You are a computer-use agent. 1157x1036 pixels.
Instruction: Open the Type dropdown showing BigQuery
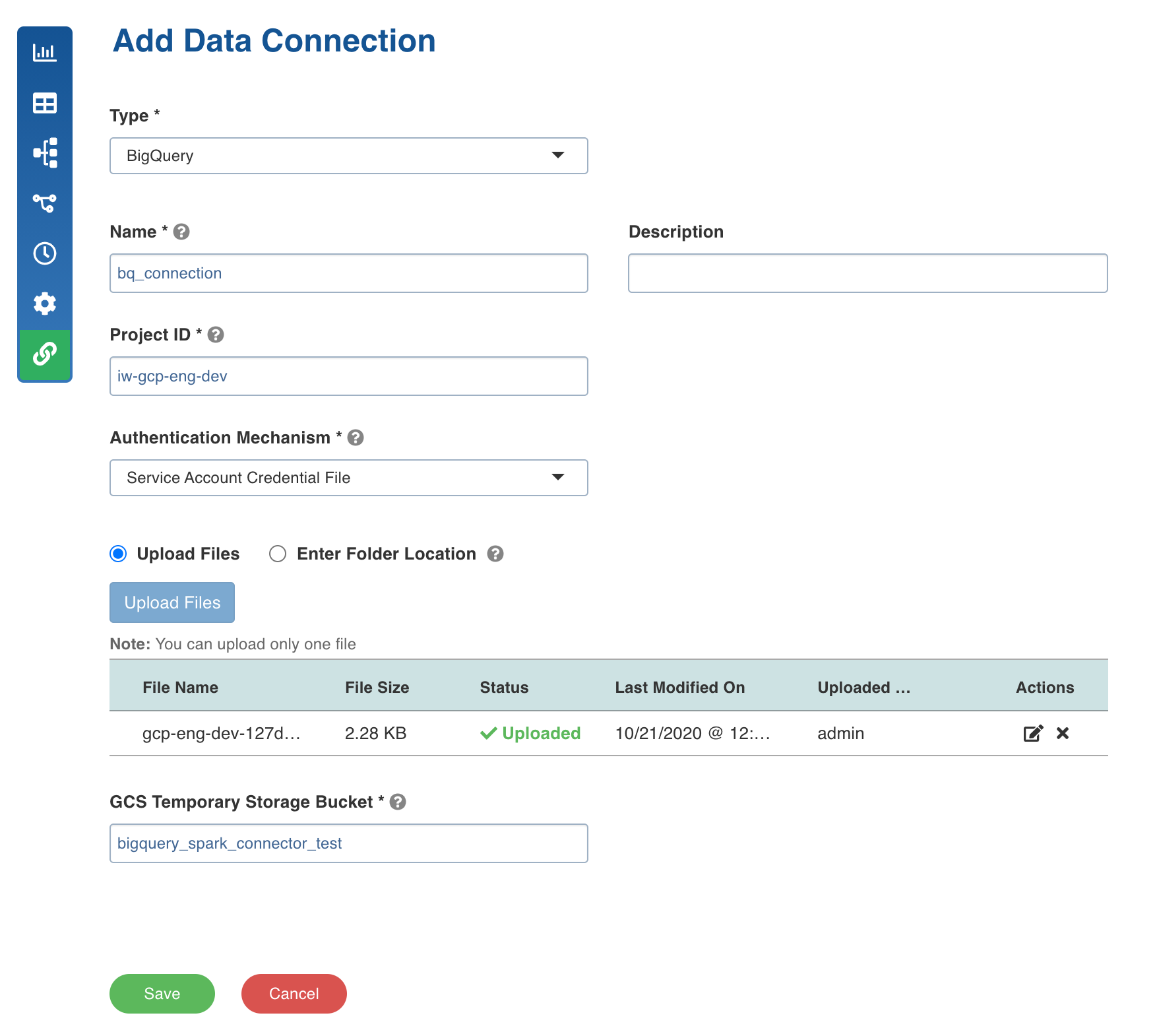[349, 156]
